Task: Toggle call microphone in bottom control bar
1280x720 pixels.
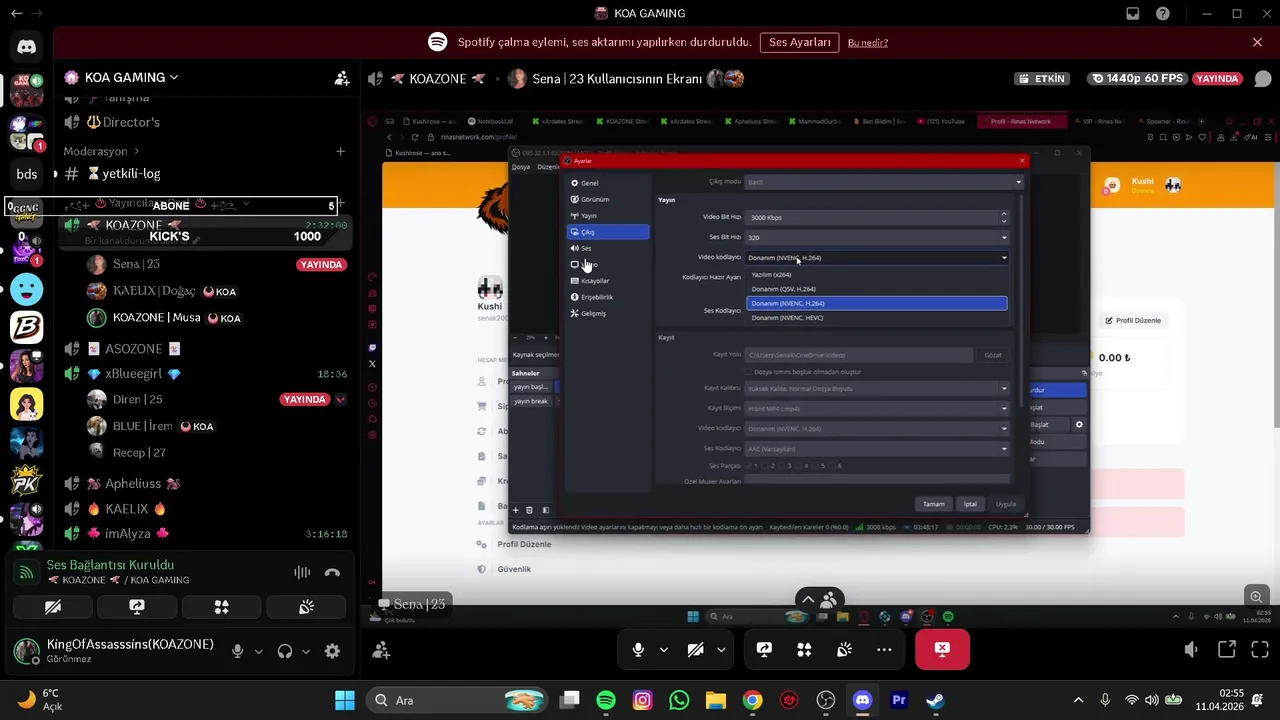Action: [638, 650]
